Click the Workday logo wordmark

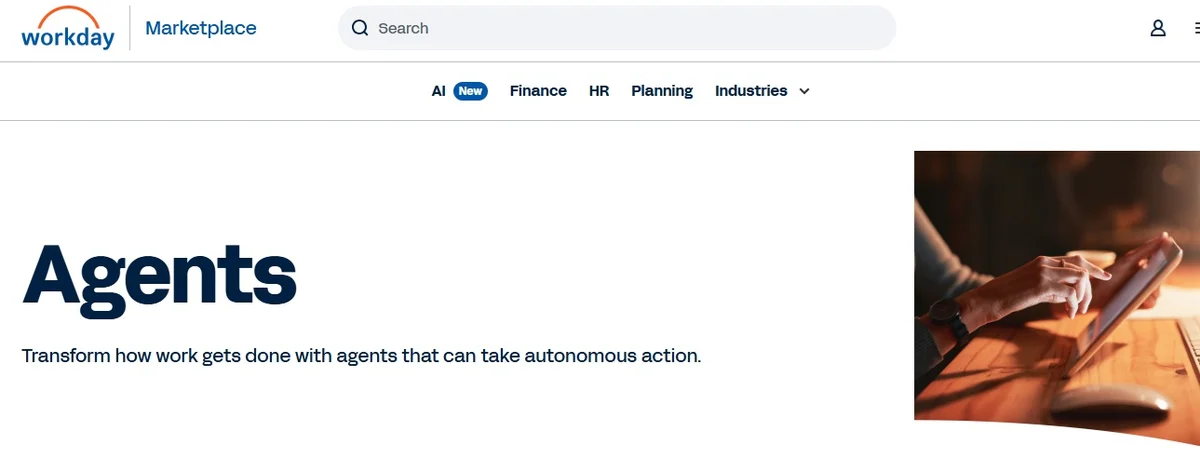pyautogui.click(x=68, y=37)
